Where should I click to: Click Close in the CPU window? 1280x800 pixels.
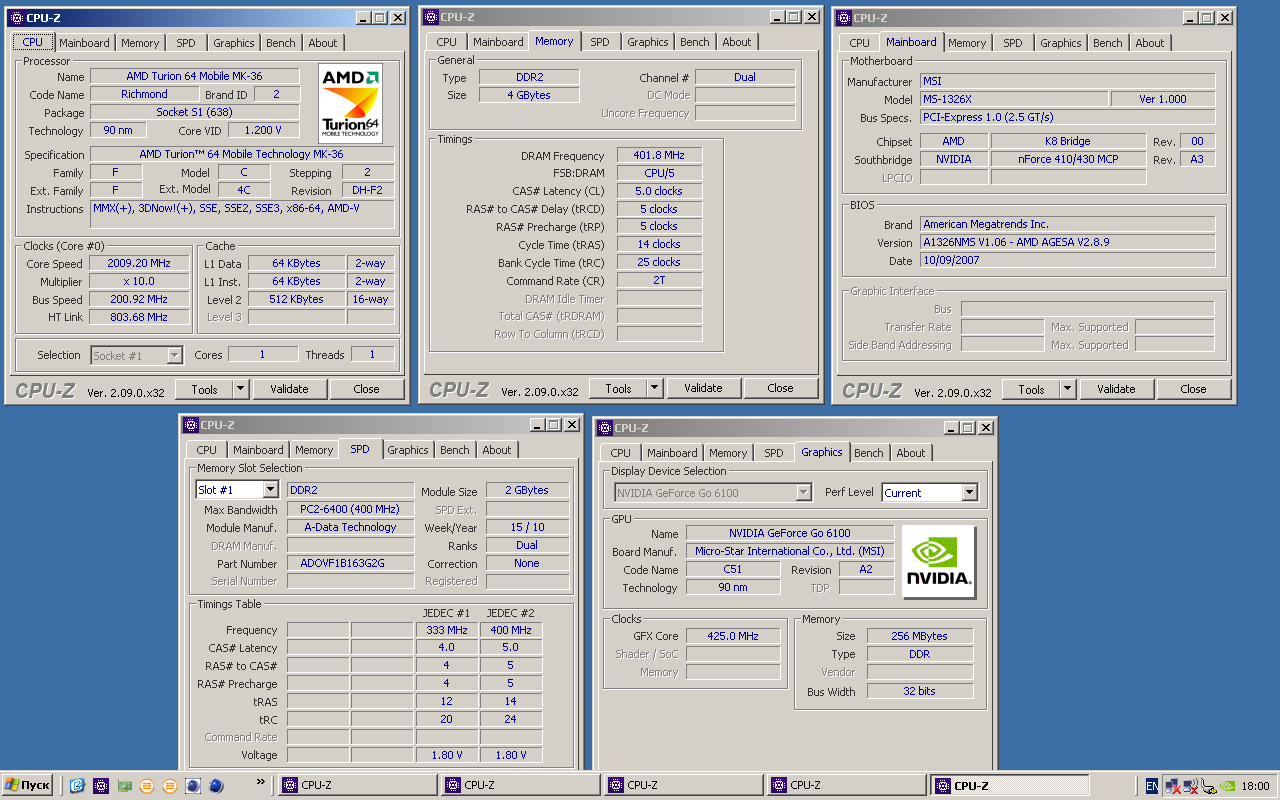[366, 389]
